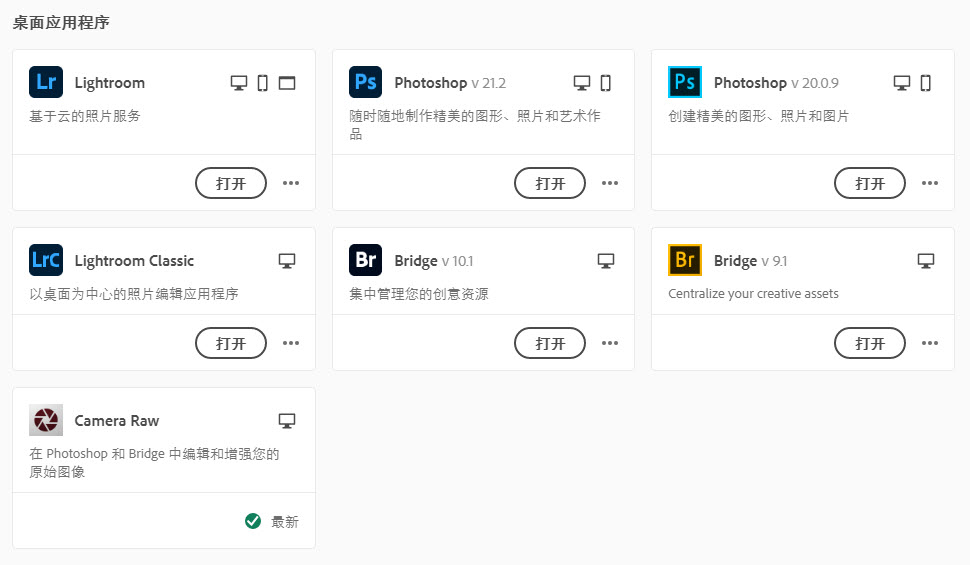Screen dimensions: 970x565
Task: Launch Lightroom Classic with 打开 button
Action: pos(231,343)
